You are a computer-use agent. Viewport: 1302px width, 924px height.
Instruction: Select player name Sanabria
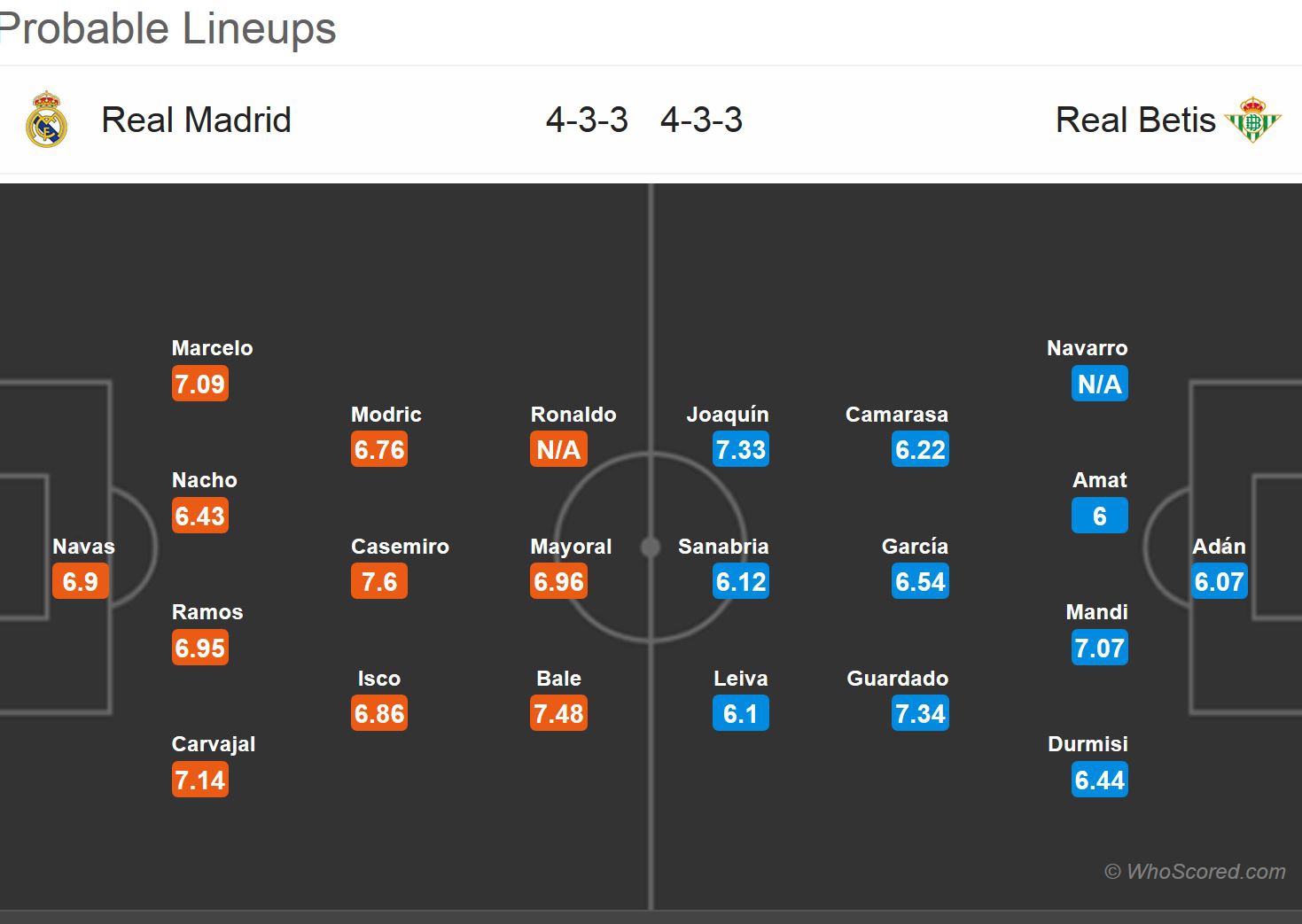[x=723, y=547]
